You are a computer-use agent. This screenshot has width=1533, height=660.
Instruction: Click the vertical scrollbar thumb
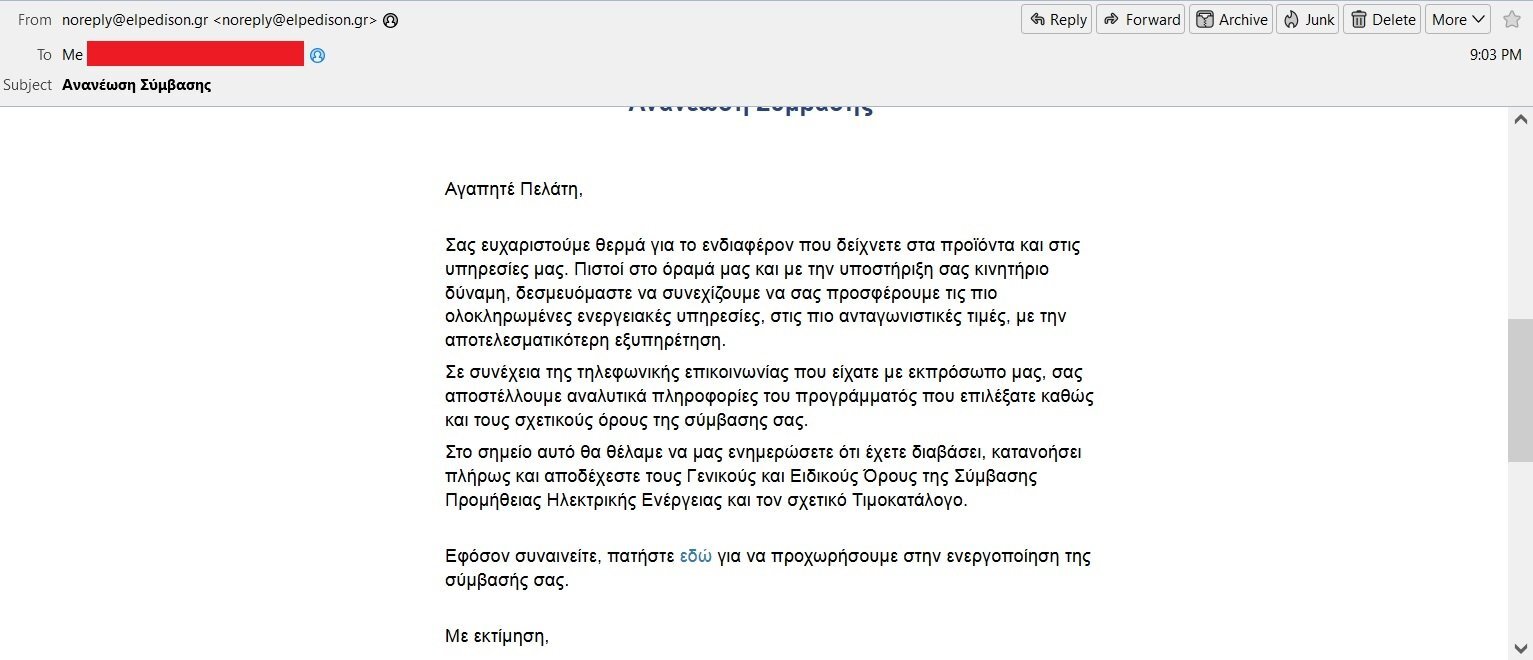(1520, 391)
